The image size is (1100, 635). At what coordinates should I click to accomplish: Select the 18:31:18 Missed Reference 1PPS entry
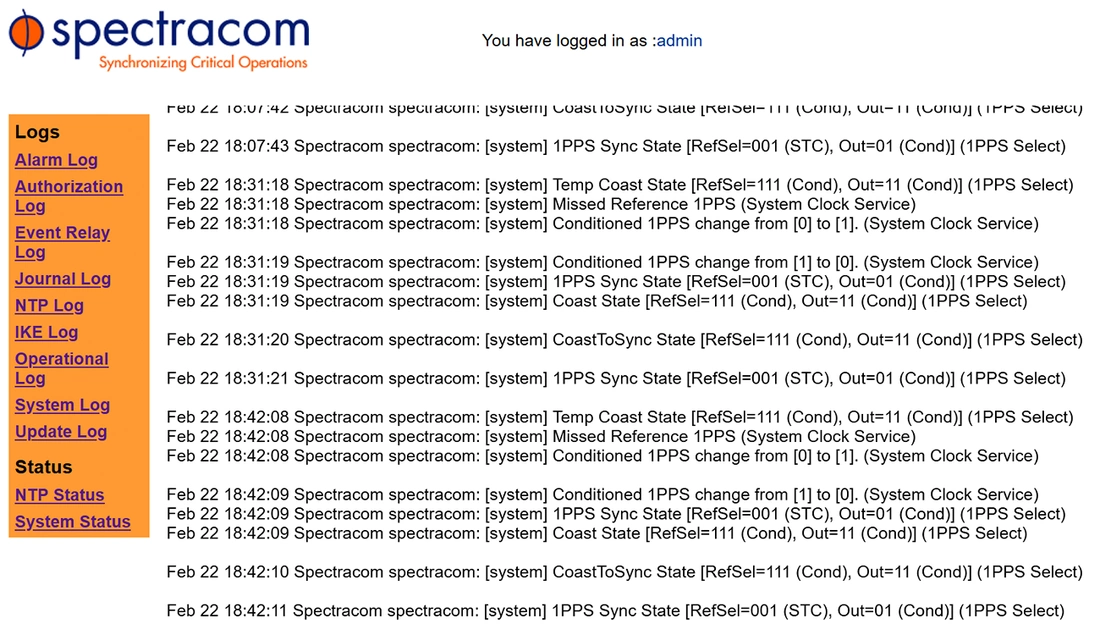coord(541,204)
